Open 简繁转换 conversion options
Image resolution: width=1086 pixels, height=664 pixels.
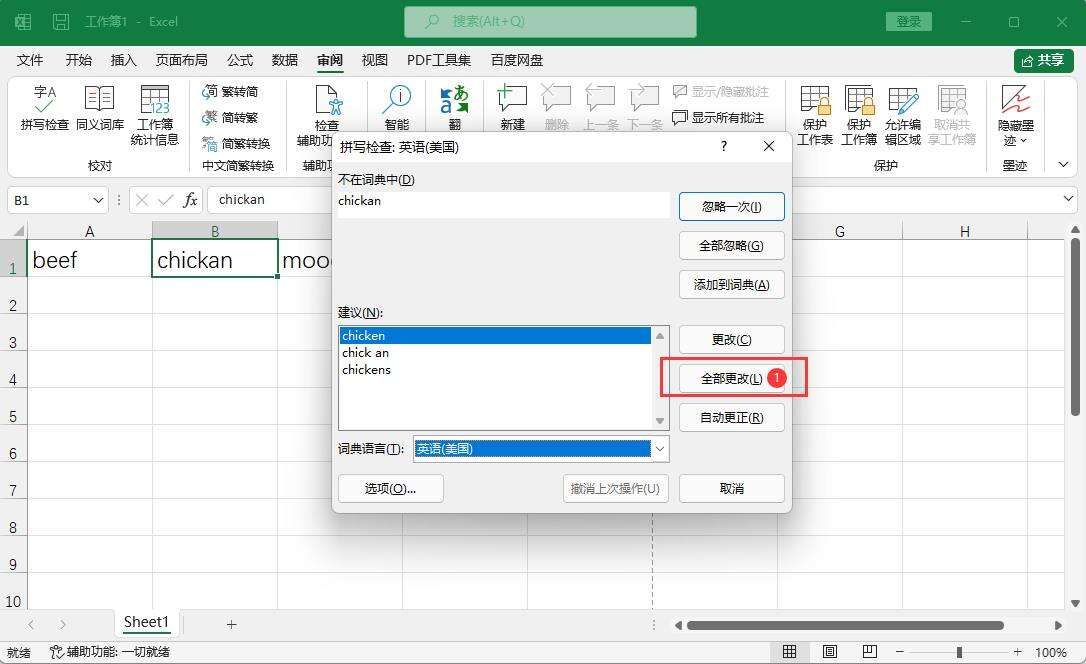tap(237, 143)
